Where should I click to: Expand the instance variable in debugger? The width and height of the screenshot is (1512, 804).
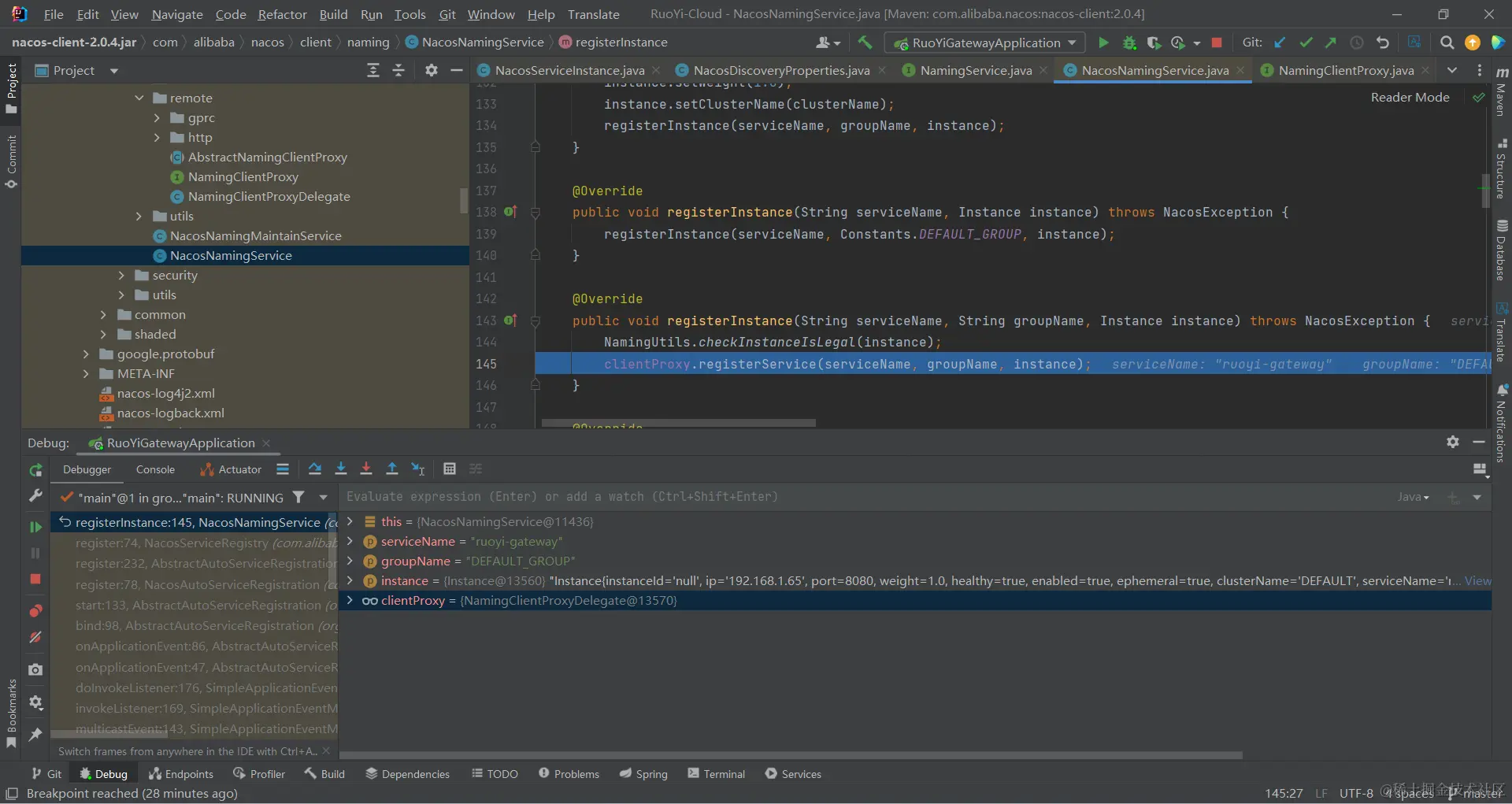(x=350, y=581)
